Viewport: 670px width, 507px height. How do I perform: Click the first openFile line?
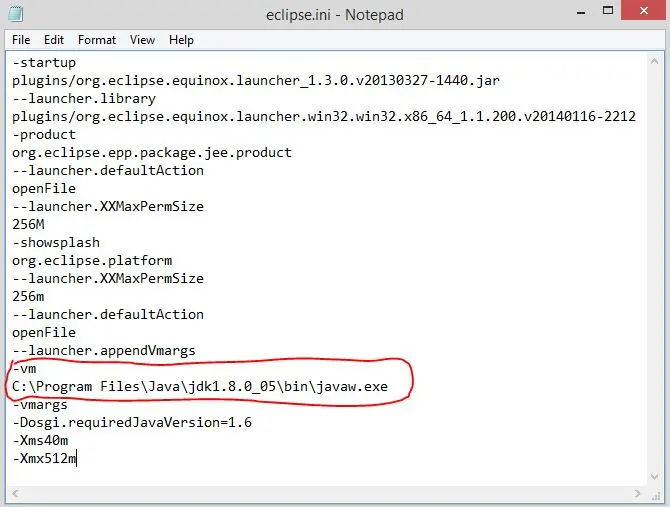click(x=44, y=189)
